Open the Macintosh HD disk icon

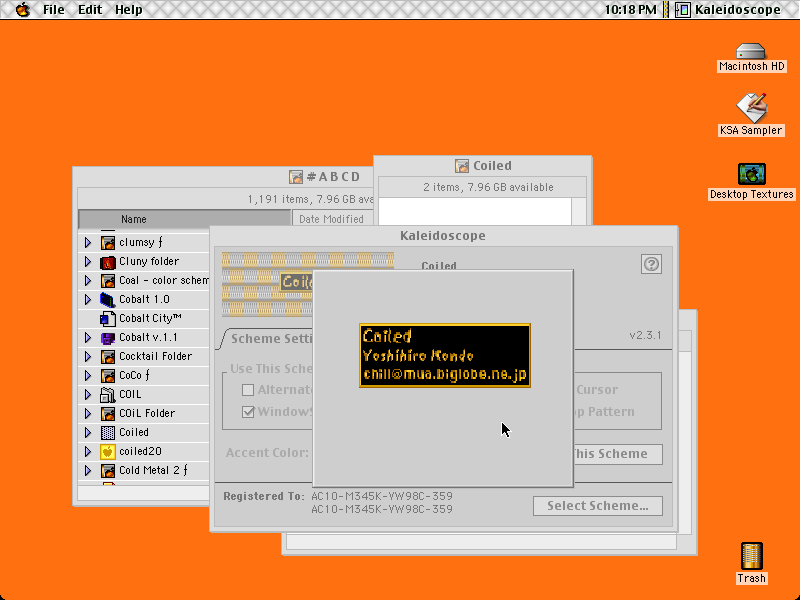click(751, 51)
